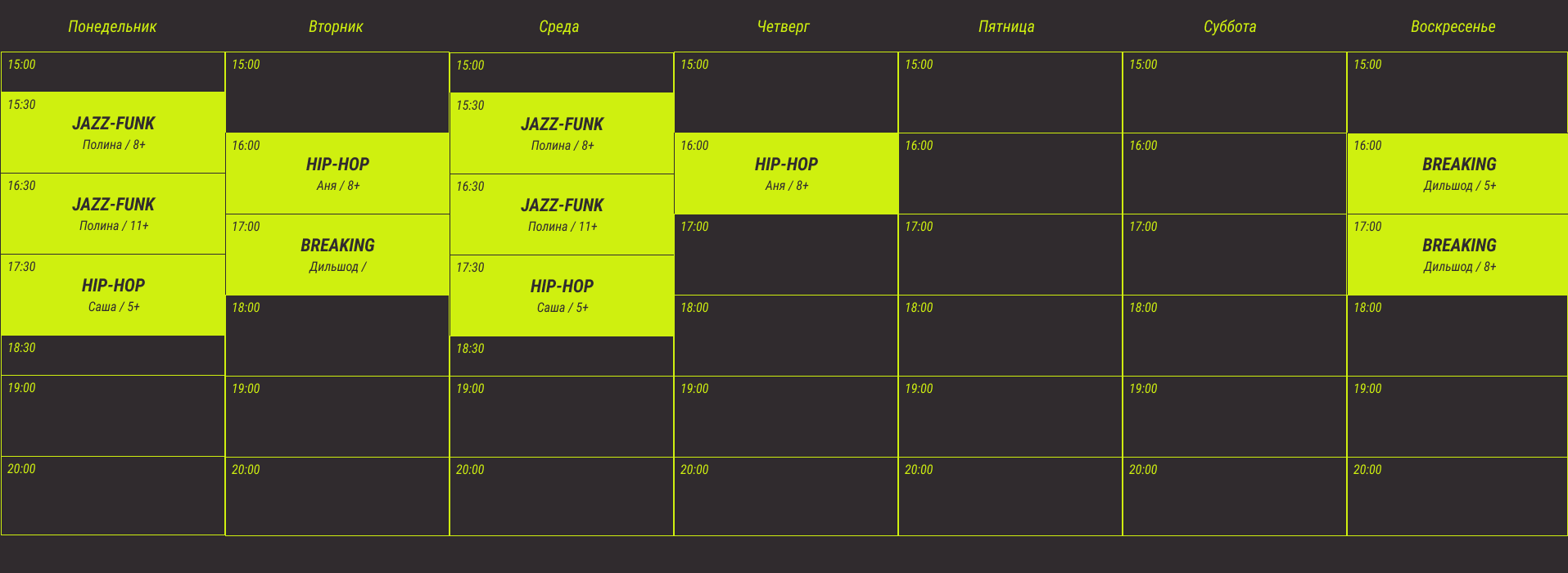
Task: Select Wednesday 17:30 HIP-HOP Саша class
Action: (562, 295)
